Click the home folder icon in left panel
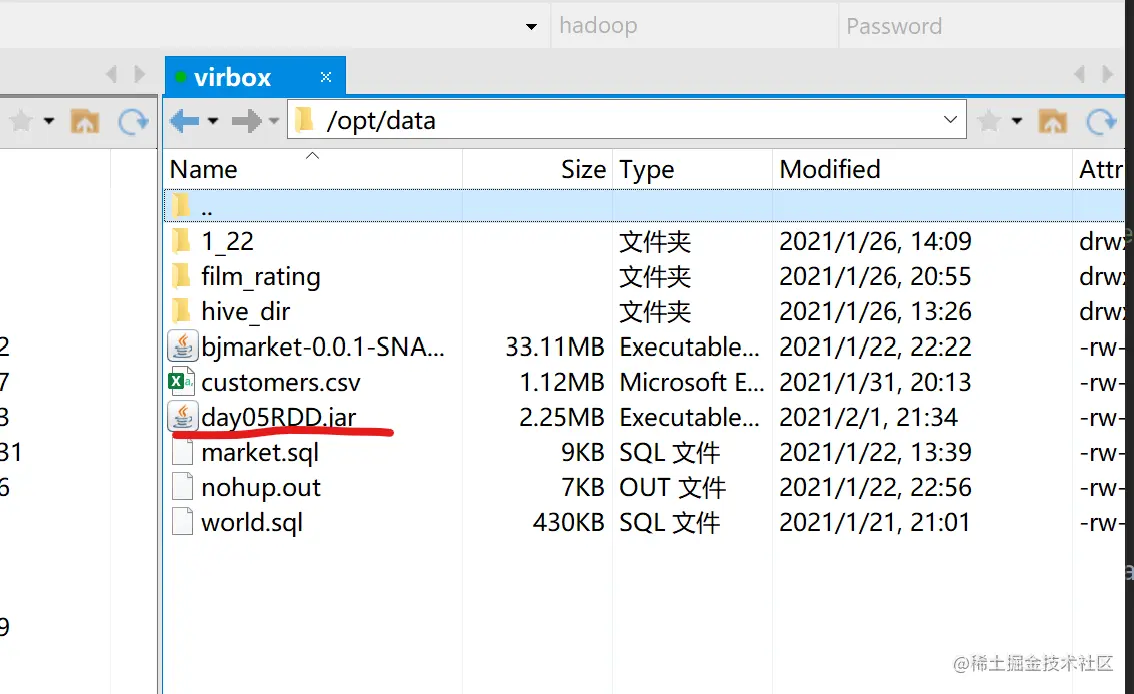Screen dimensions: 1134x694 85,121
